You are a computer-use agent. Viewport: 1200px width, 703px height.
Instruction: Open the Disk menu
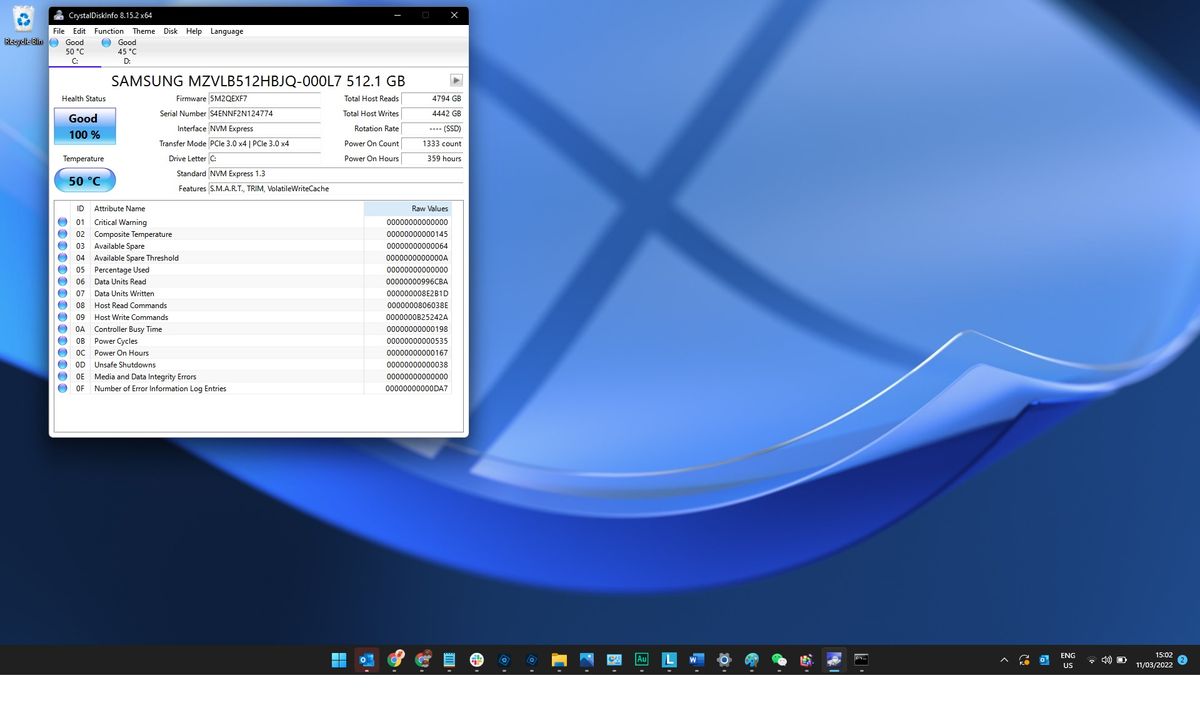(170, 31)
